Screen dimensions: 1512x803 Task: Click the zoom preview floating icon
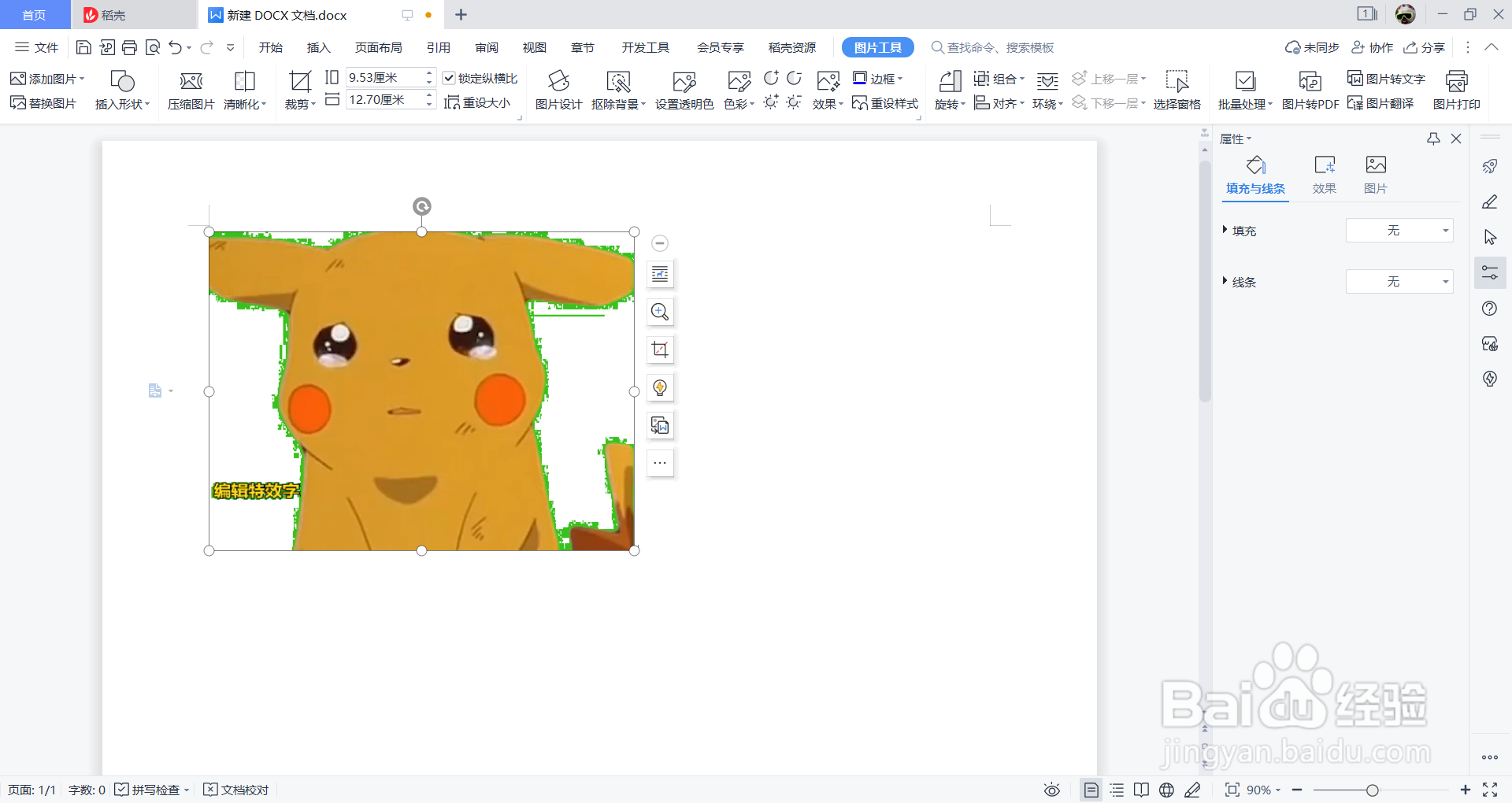660,312
